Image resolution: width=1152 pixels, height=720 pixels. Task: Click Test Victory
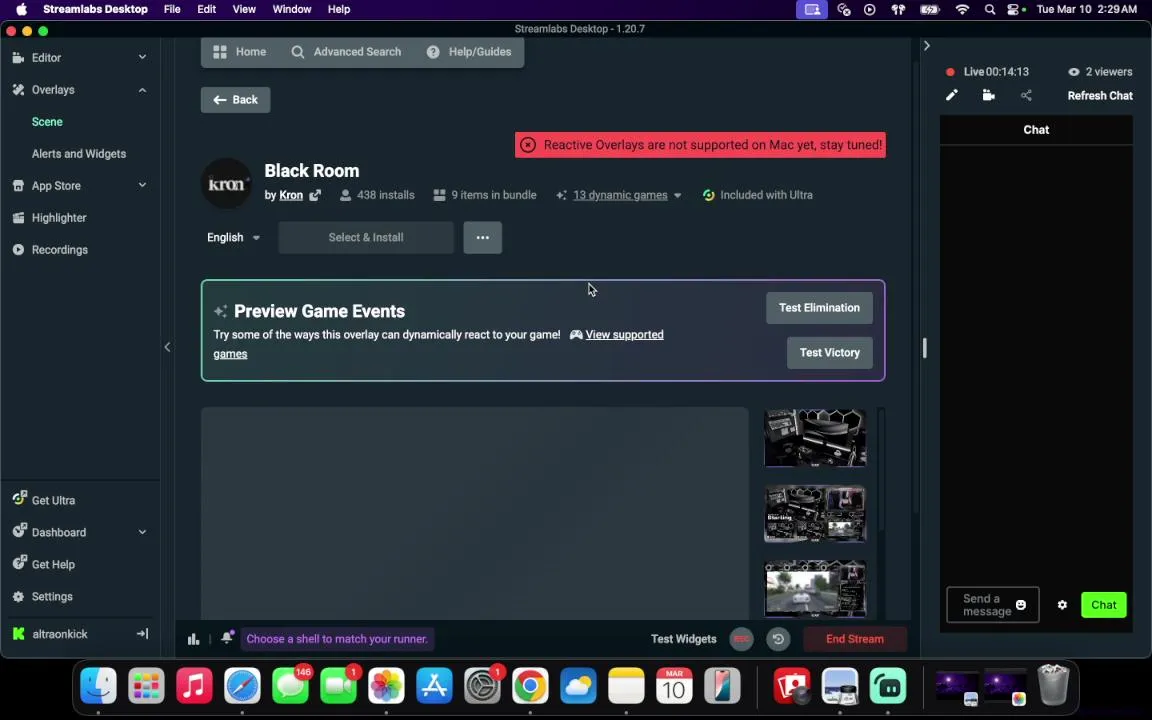point(829,353)
